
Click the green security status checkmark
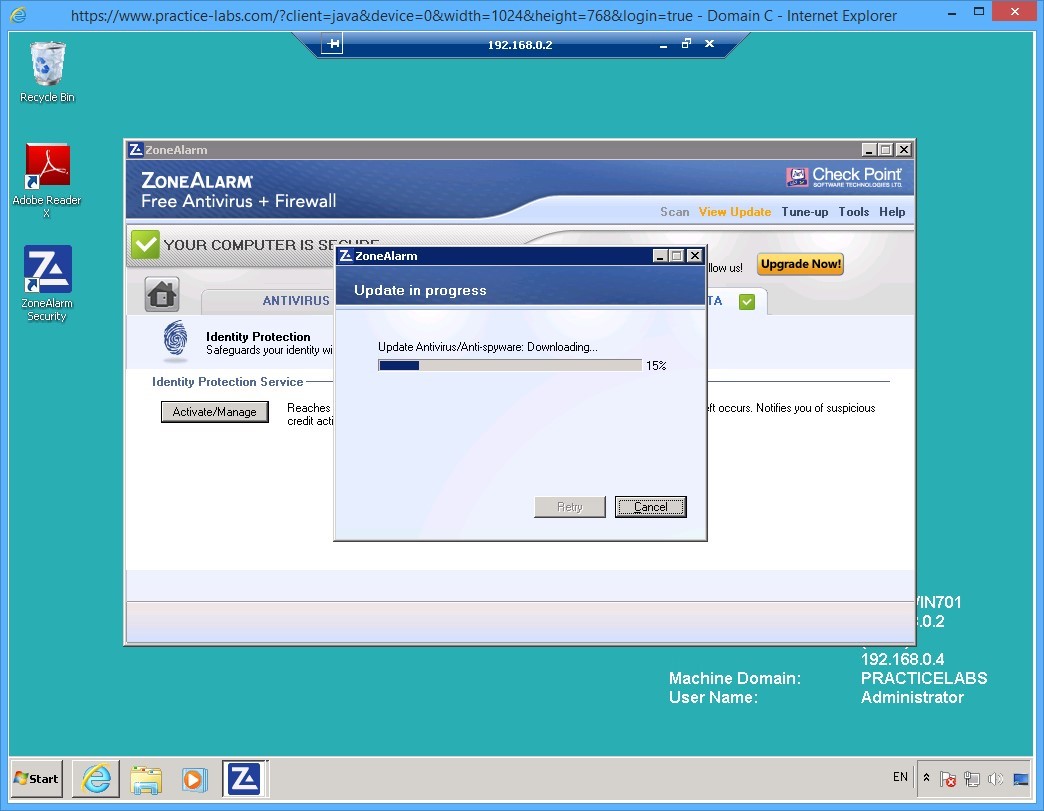(146, 244)
